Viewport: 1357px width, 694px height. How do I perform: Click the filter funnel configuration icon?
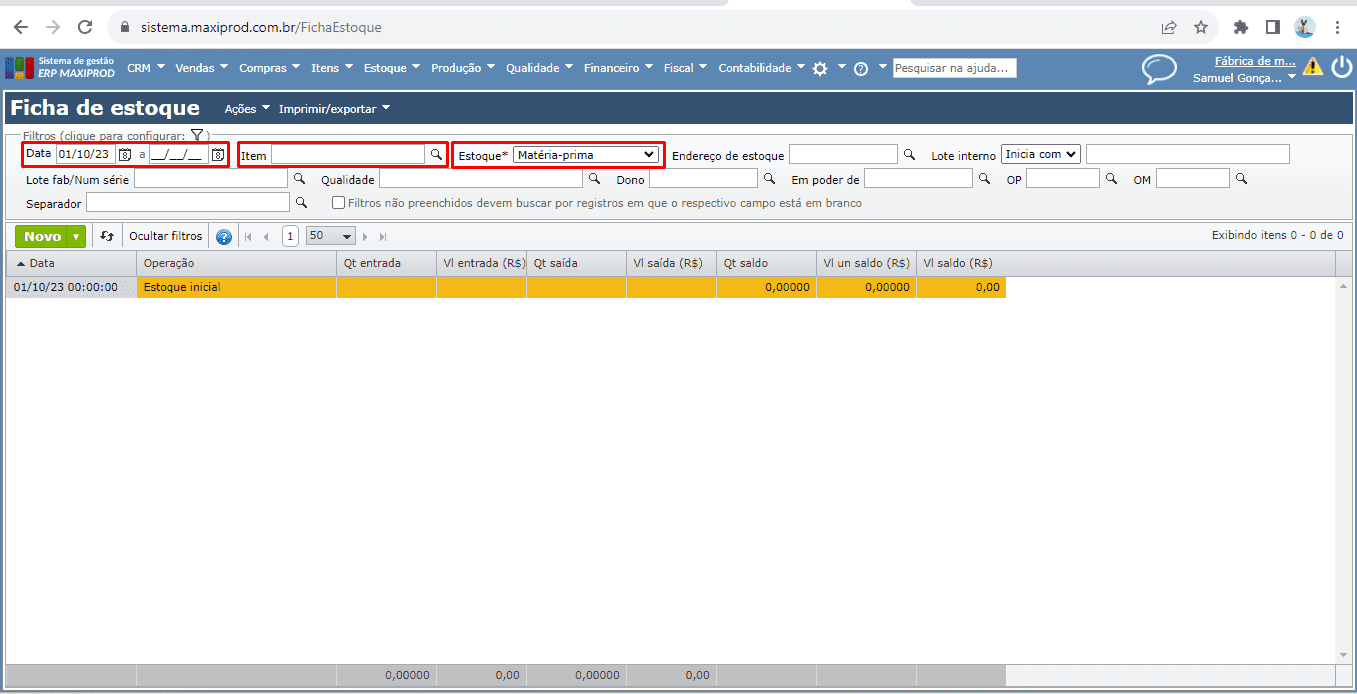[x=197, y=135]
